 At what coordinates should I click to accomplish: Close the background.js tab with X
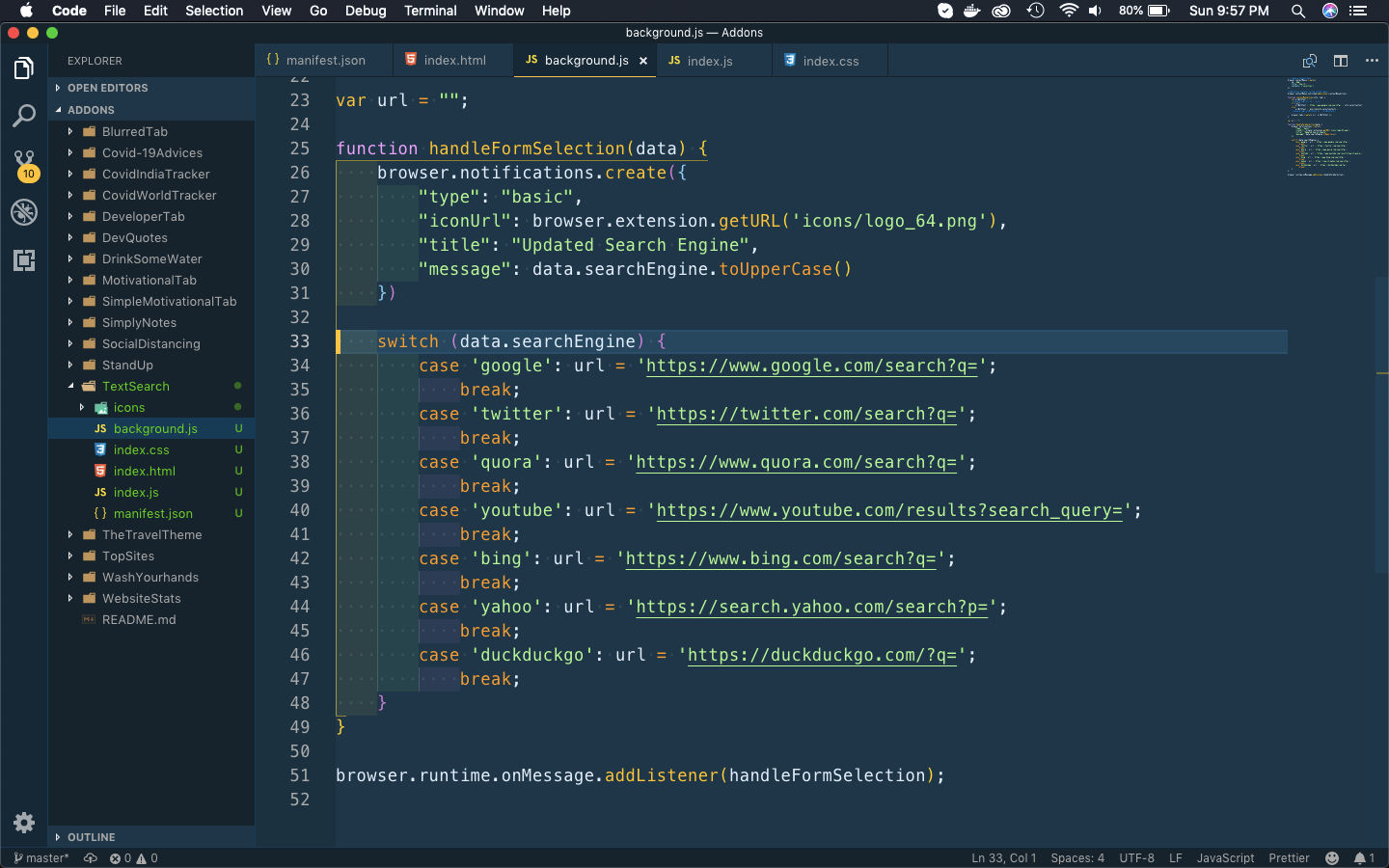(643, 61)
